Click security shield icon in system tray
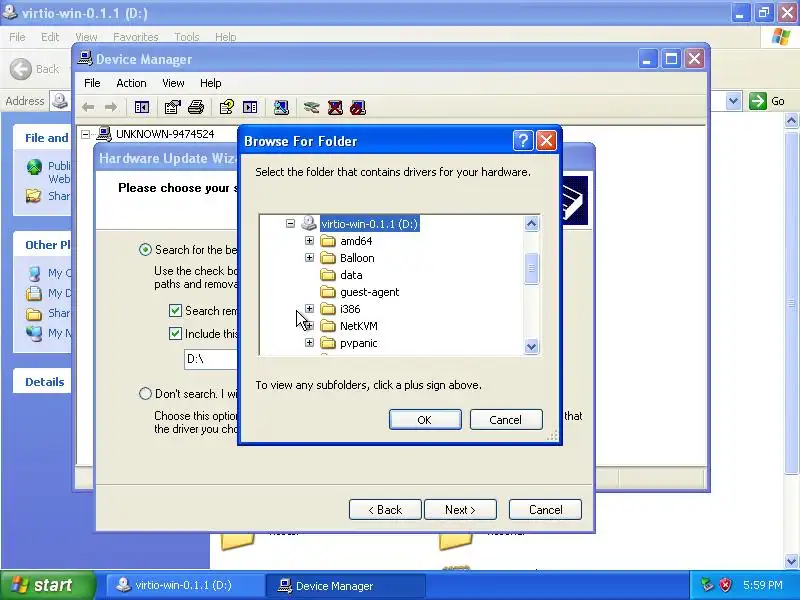800x600 pixels. [726, 585]
